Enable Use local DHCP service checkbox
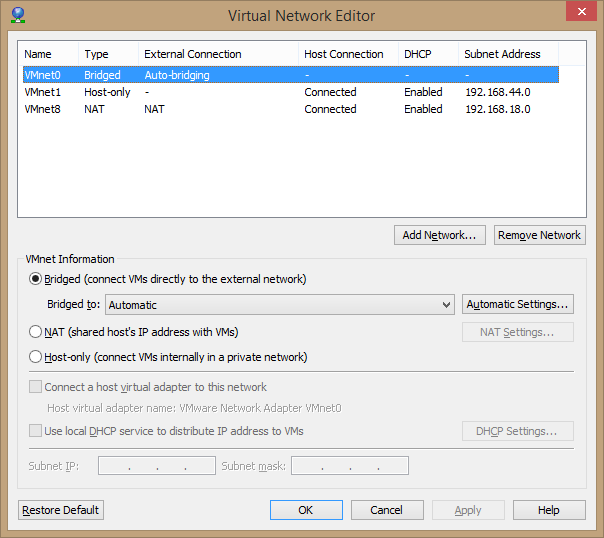 pyautogui.click(x=35, y=431)
